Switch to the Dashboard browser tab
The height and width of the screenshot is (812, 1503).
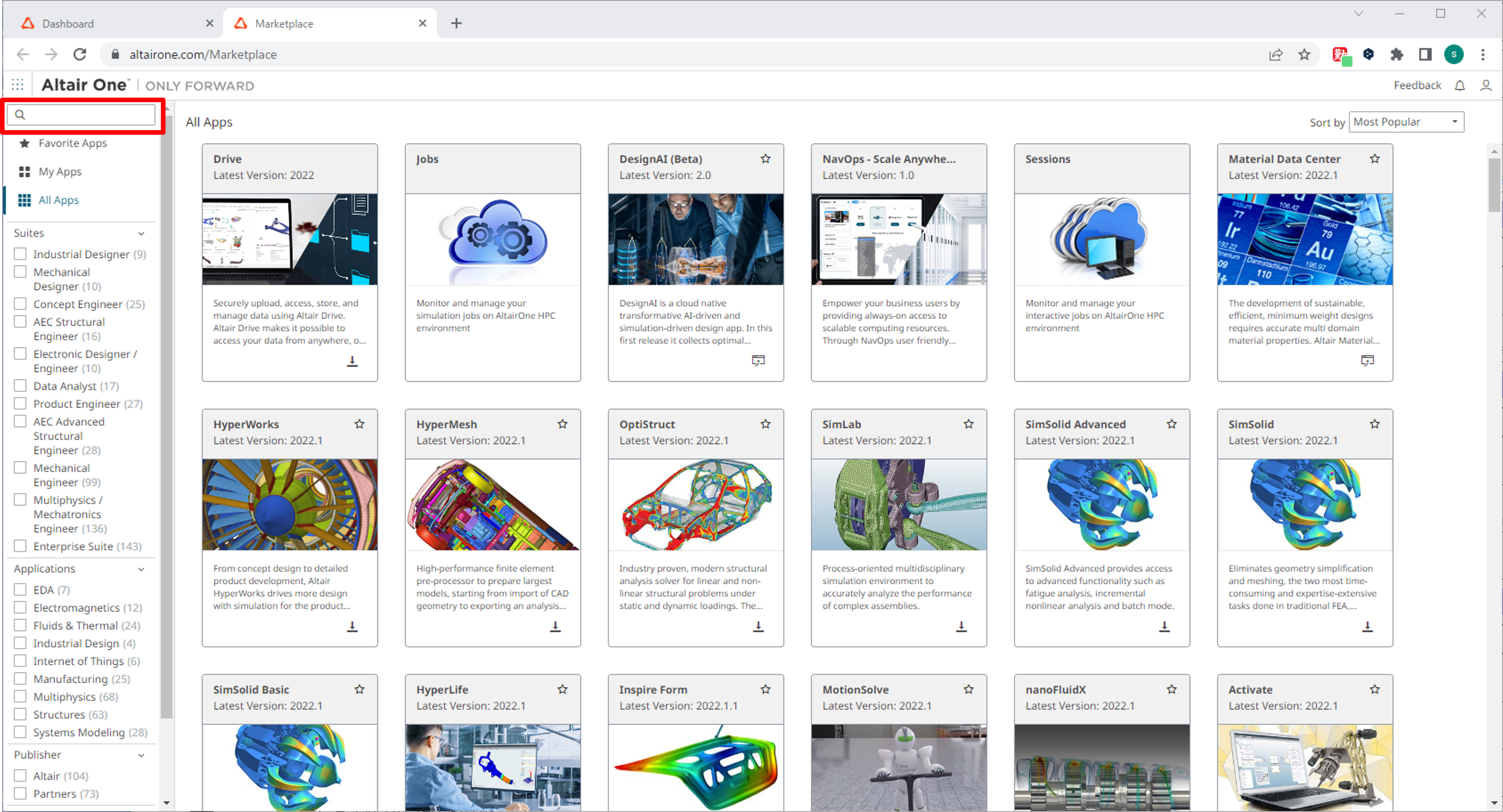pyautogui.click(x=68, y=23)
